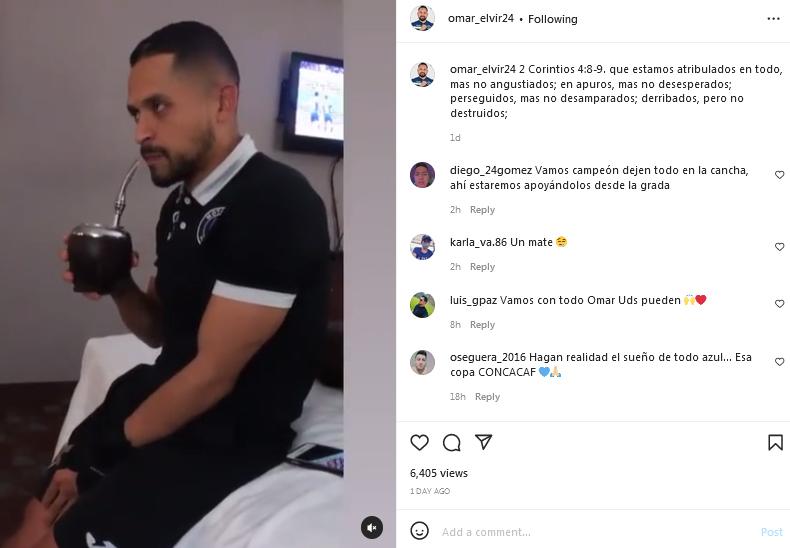Like diego_24gomez's comment
Screen dimensions: 790x548
coord(779,175)
